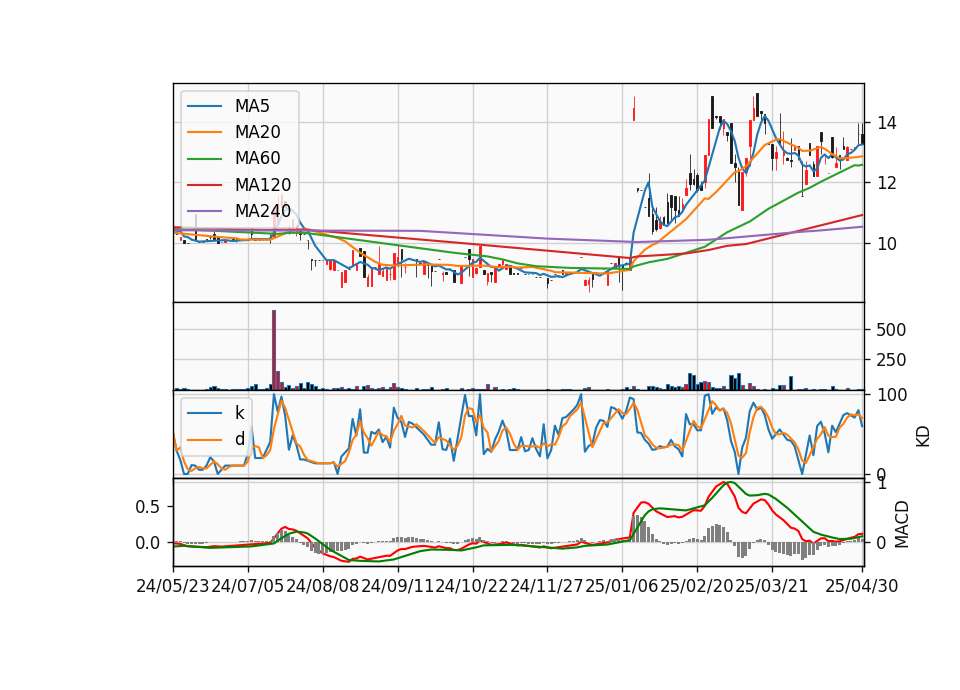Click the MACD axis title
960x690 pixels.
902,524
